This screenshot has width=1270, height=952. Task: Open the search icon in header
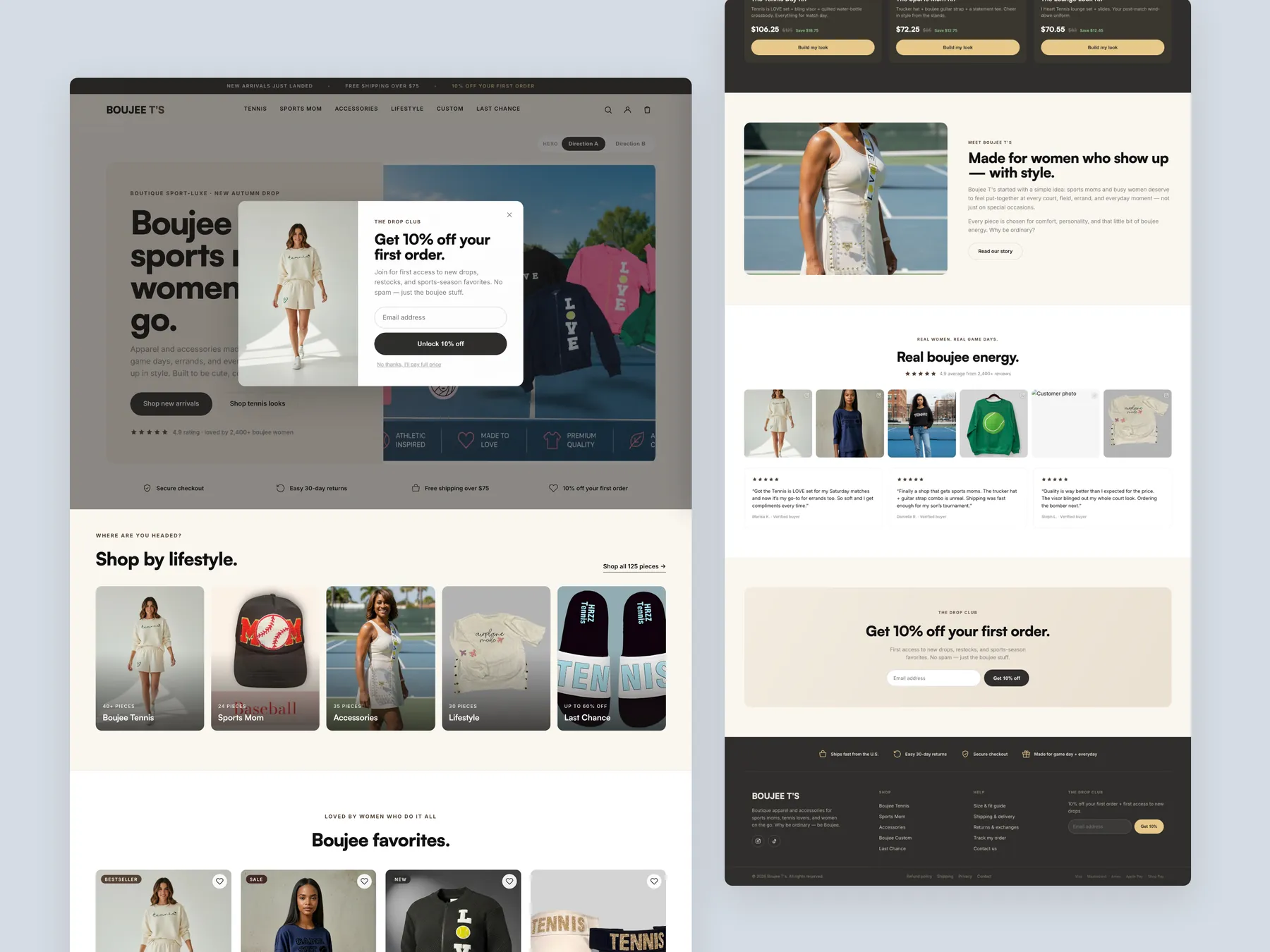(608, 110)
